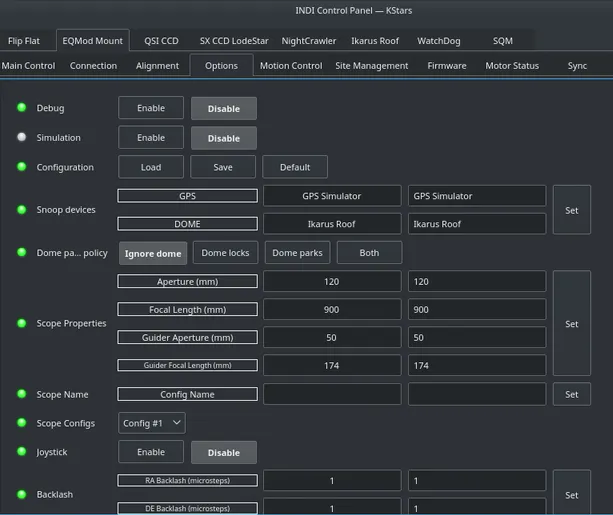Go to the Main Control tab

click(28, 66)
